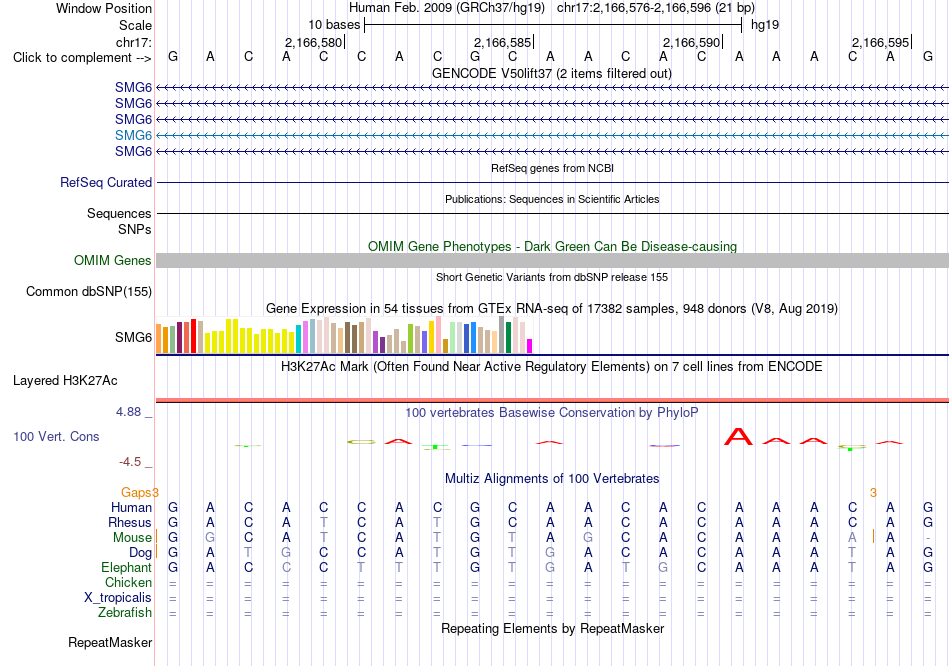Open 'Repeating Elements by RepeatMasker' title
This screenshot has width=950, height=666.
552,628
